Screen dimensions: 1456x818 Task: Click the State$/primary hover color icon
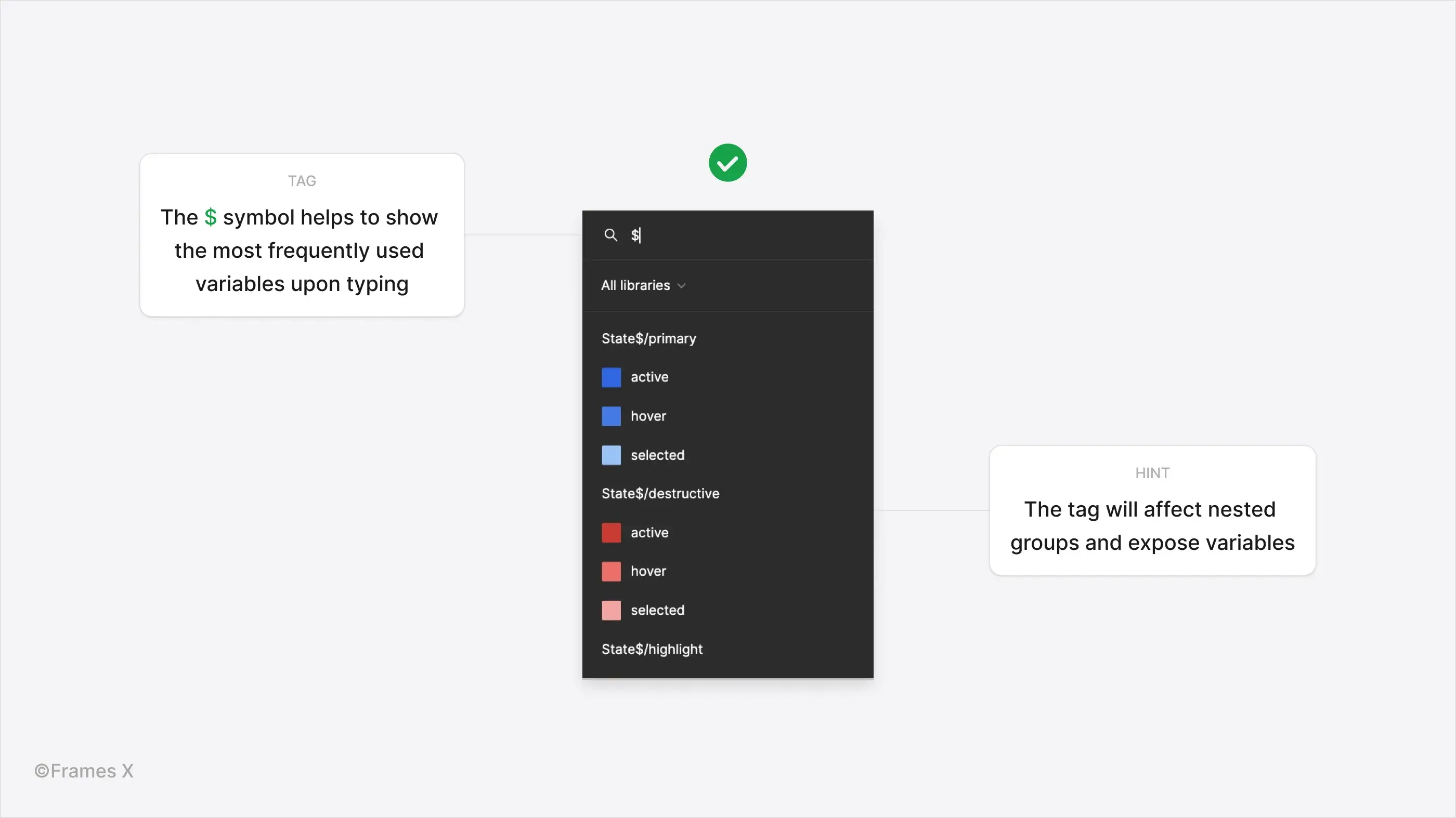[x=611, y=416]
